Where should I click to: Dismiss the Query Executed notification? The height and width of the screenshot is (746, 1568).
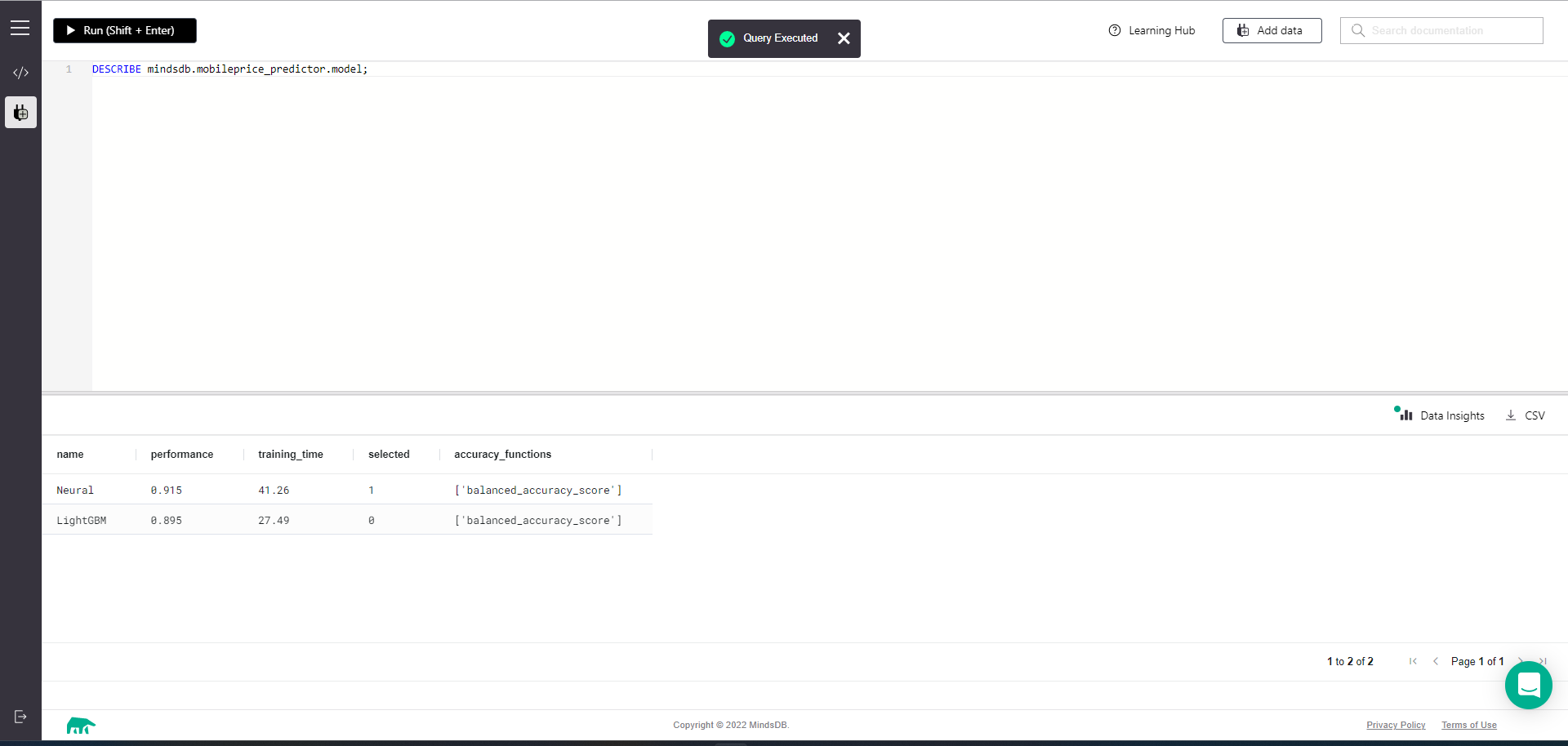844,38
